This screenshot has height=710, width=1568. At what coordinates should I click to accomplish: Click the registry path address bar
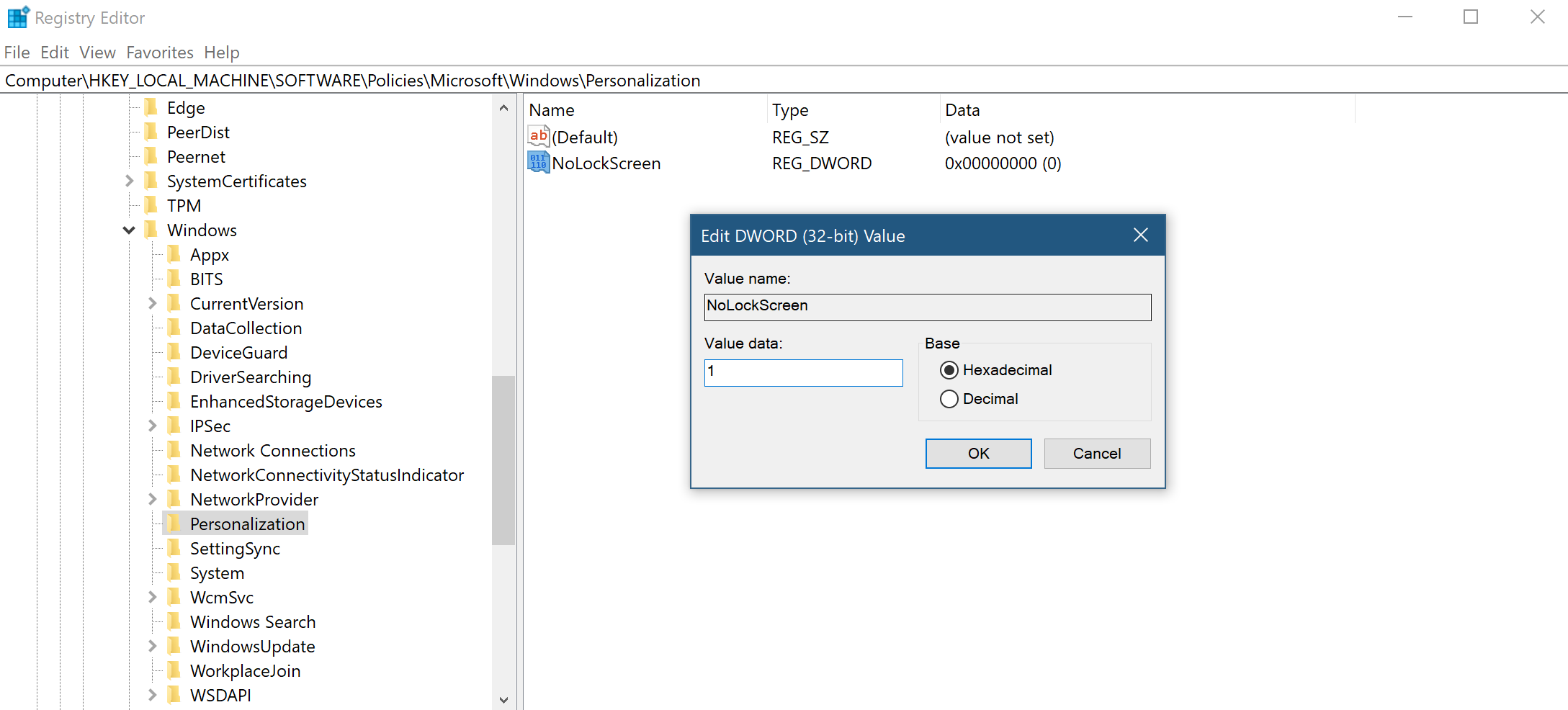click(x=784, y=80)
